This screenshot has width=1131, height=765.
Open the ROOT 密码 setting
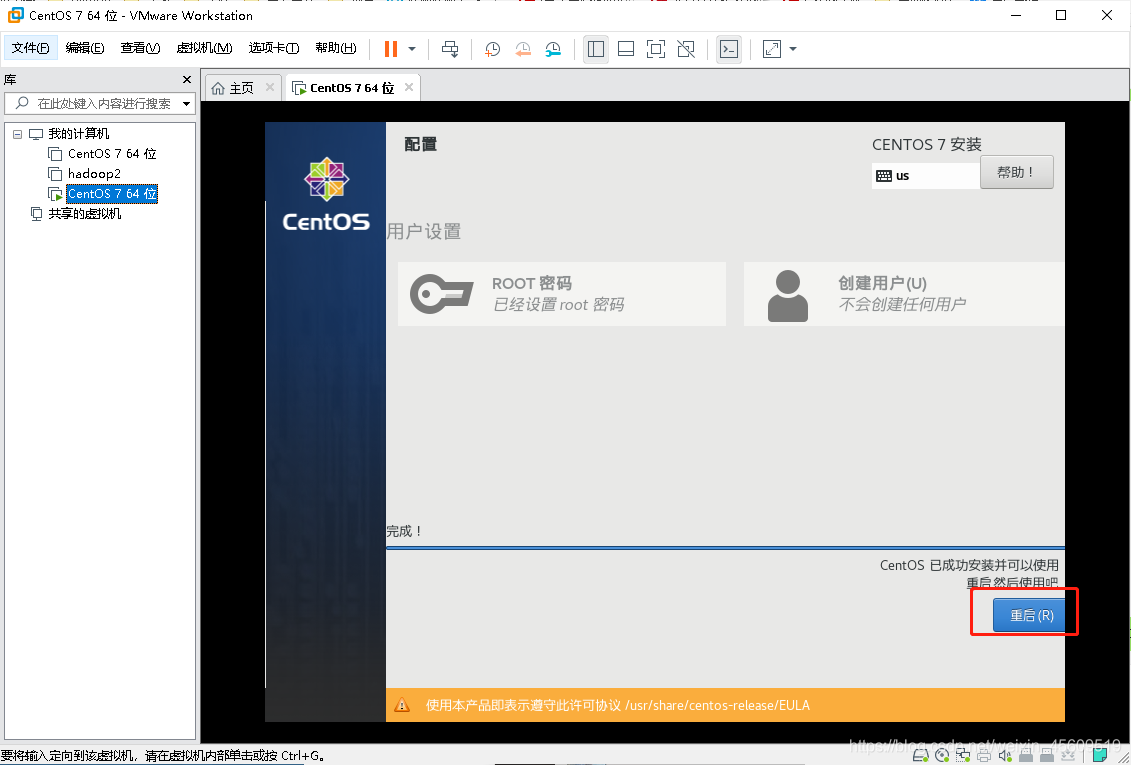[562, 294]
